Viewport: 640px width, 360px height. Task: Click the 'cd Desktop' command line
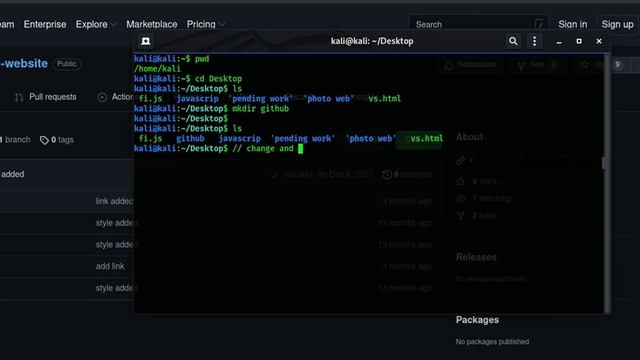pos(188,79)
